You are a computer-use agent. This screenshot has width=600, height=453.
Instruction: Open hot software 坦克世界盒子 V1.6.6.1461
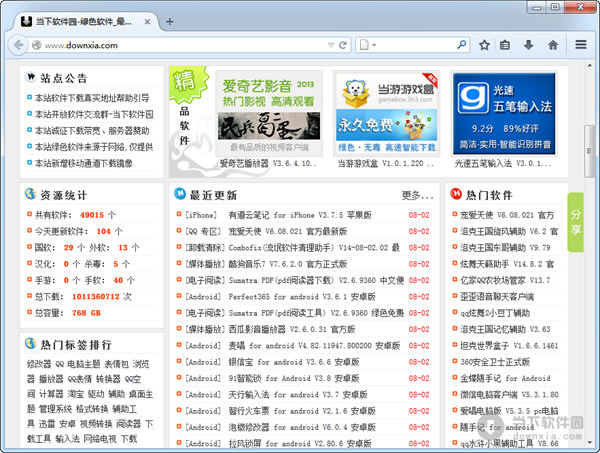pos(509,346)
